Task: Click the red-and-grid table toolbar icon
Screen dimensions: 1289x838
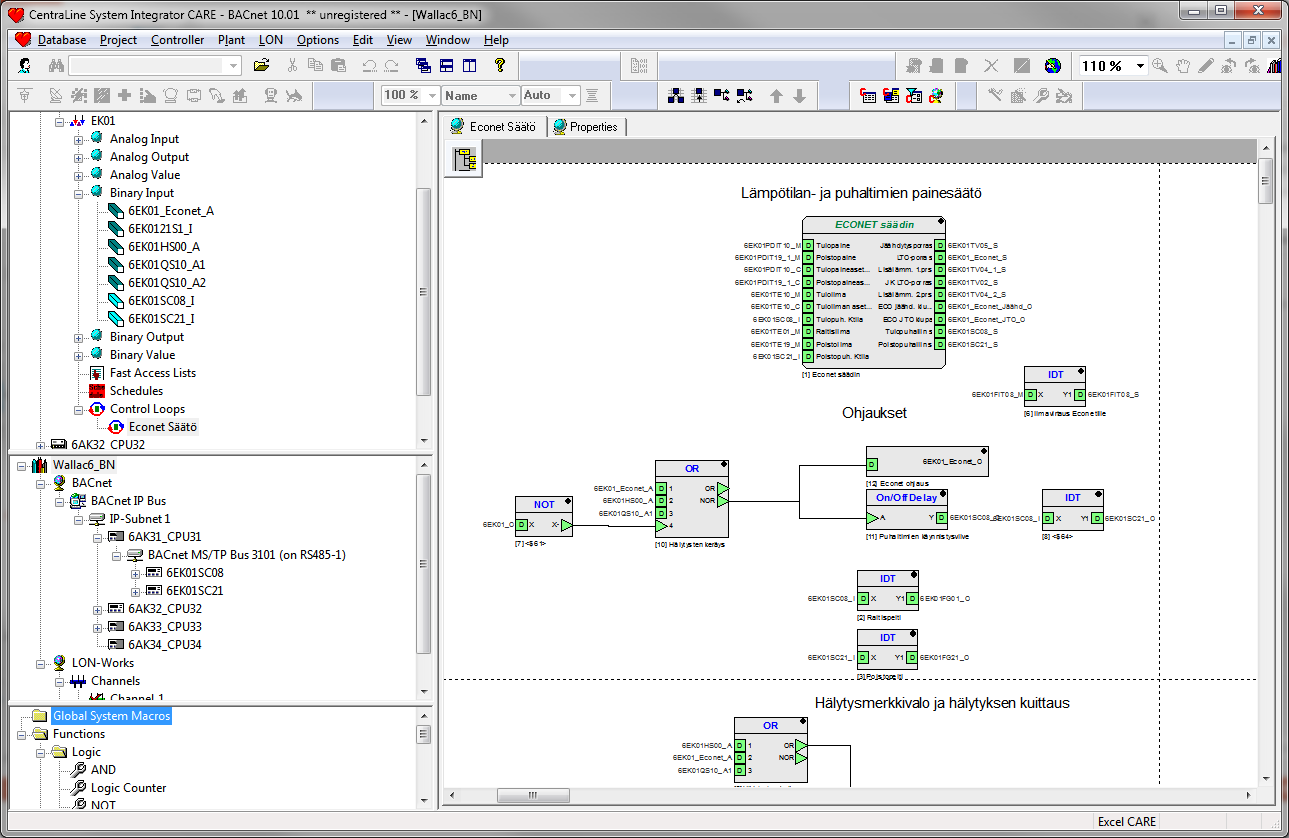Action: coord(868,96)
